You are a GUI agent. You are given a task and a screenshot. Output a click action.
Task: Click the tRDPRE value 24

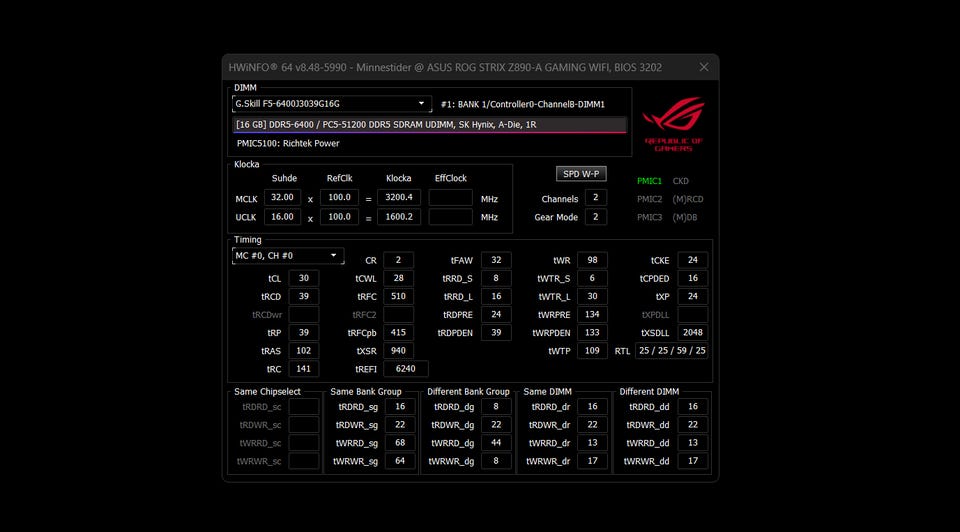coord(496,315)
